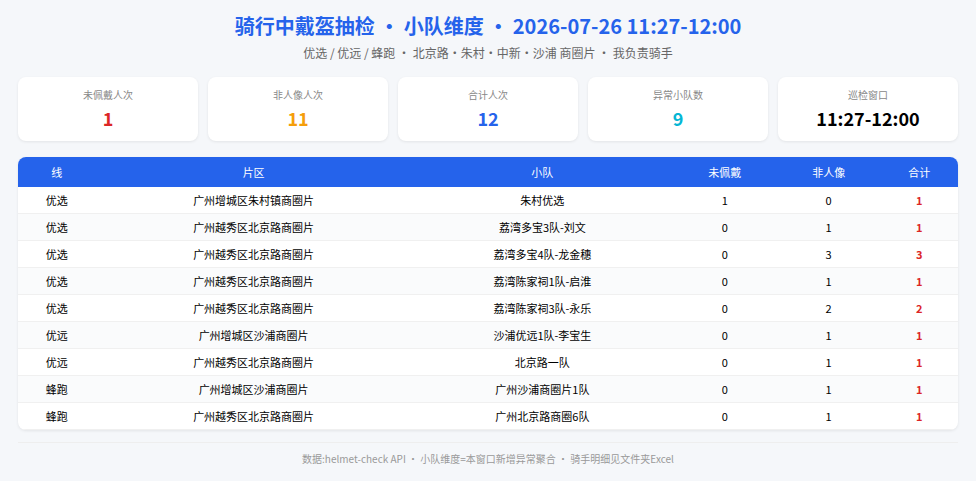Select the 非人像人次 card value 11
The height and width of the screenshot is (481, 976).
(298, 119)
